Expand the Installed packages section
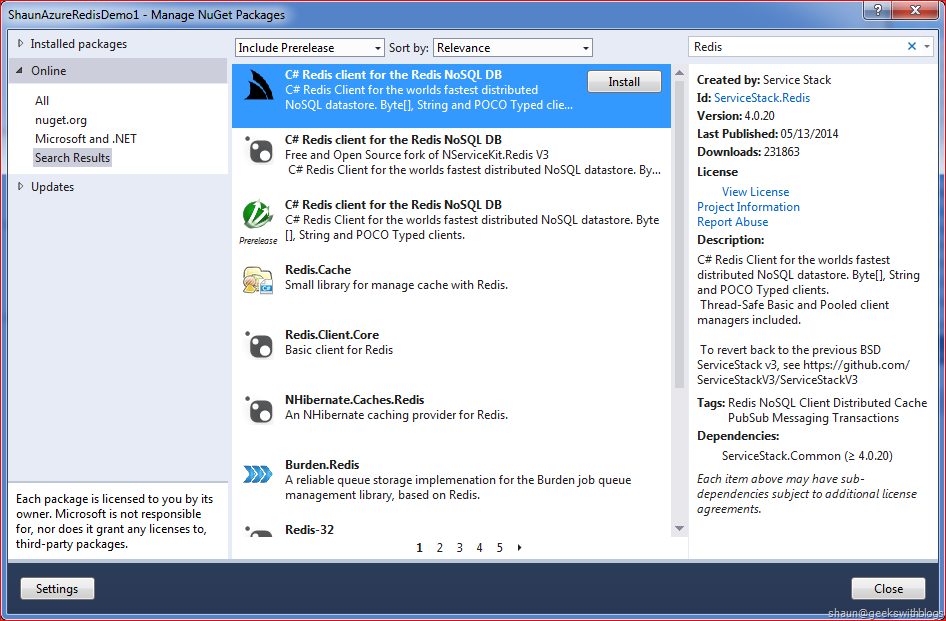The image size is (946, 621). point(21,43)
